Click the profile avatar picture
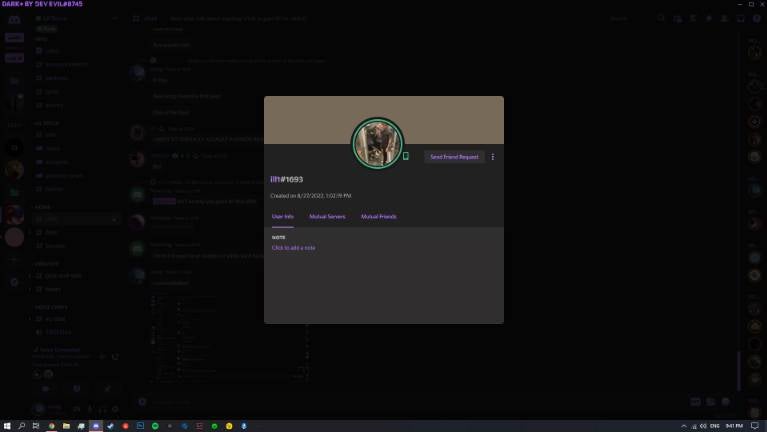This screenshot has width=767, height=432. click(377, 144)
